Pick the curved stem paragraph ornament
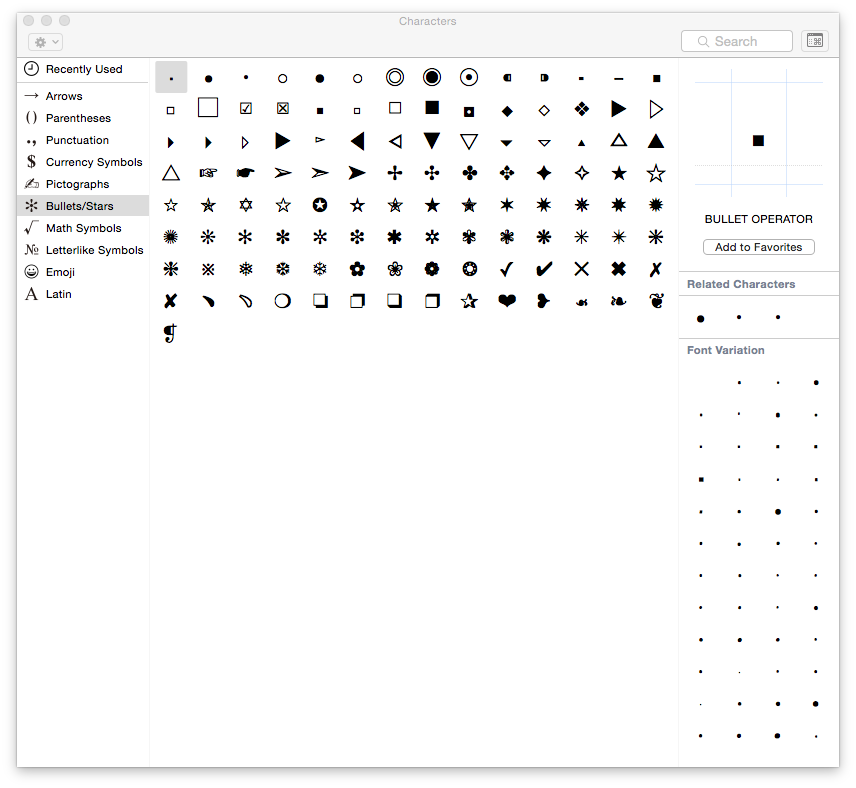 point(171,333)
